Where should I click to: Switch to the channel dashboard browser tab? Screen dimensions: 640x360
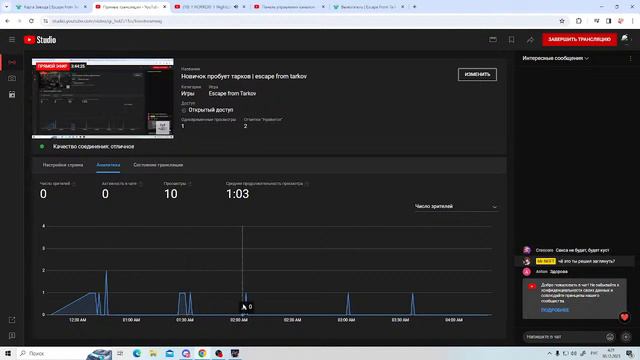point(289,7)
